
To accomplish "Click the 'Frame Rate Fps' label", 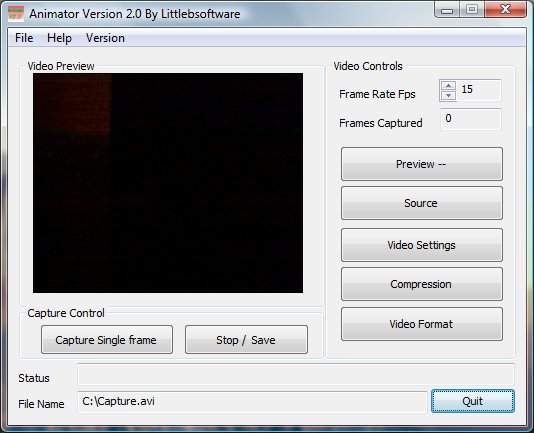I will coord(377,94).
